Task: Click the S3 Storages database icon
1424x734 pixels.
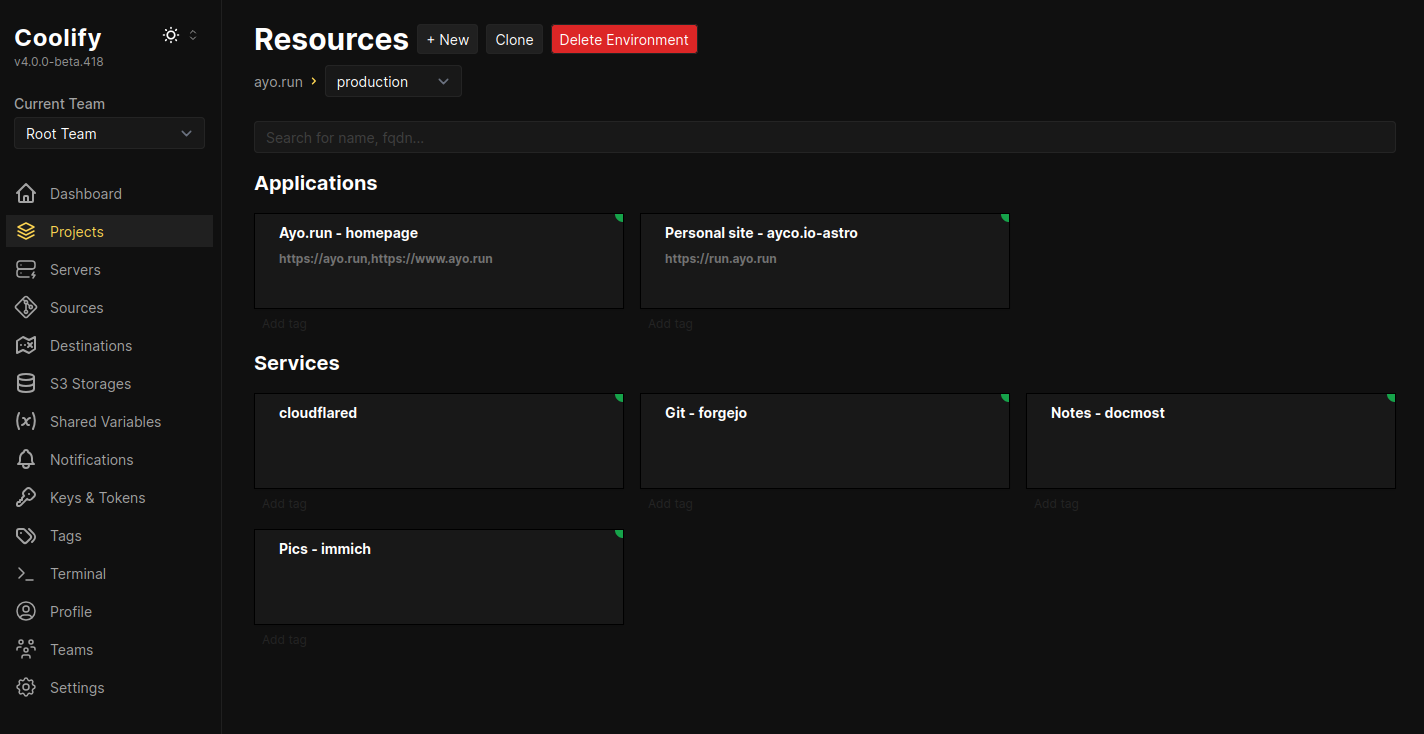Action: click(26, 384)
